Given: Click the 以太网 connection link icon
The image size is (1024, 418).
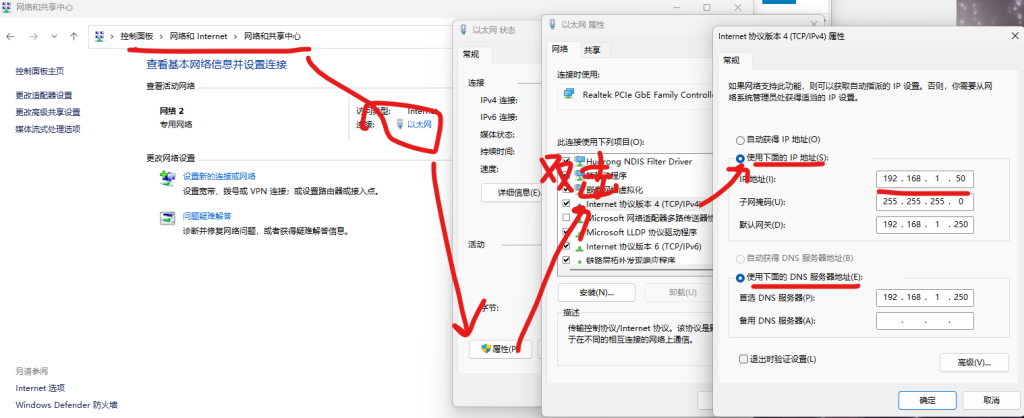Looking at the screenshot, I should click(x=400, y=124).
